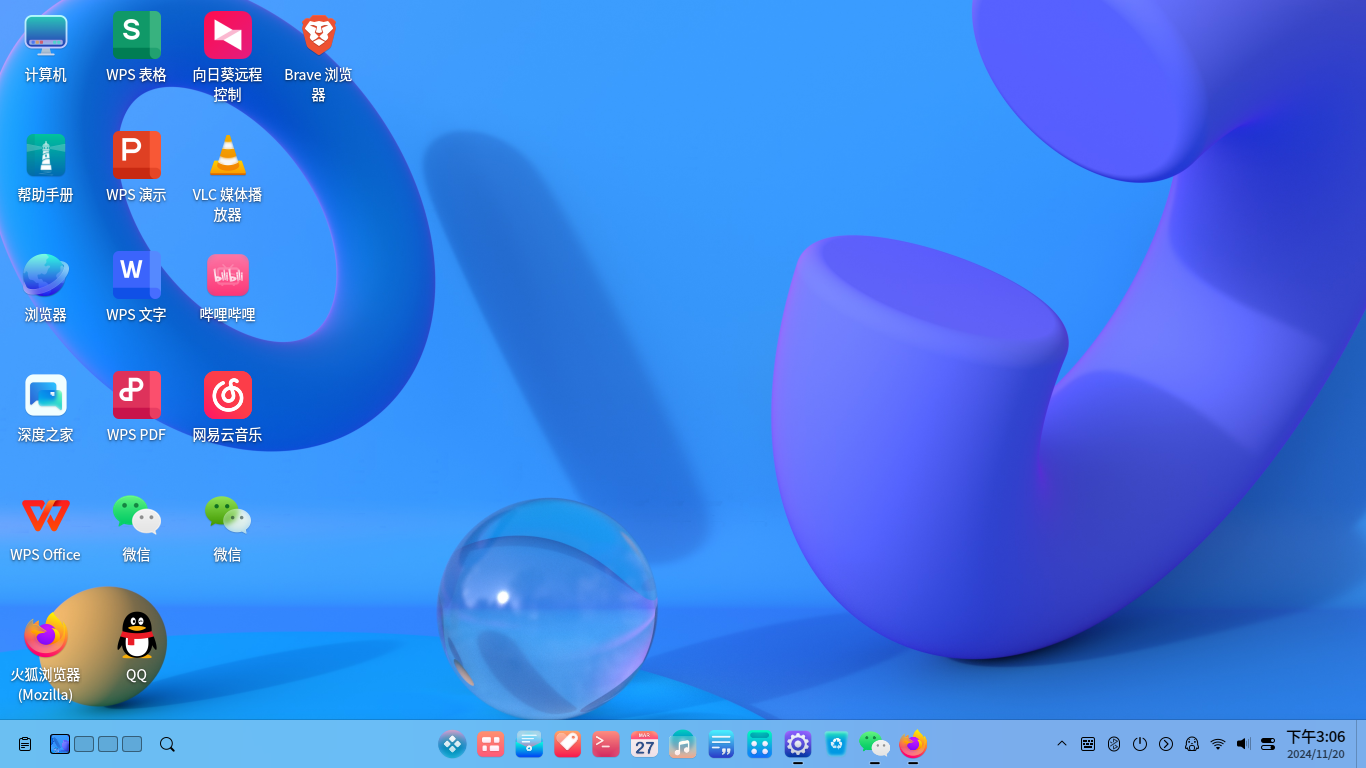Open the search magnifier in the dock
1366x768 pixels.
[x=167, y=744]
